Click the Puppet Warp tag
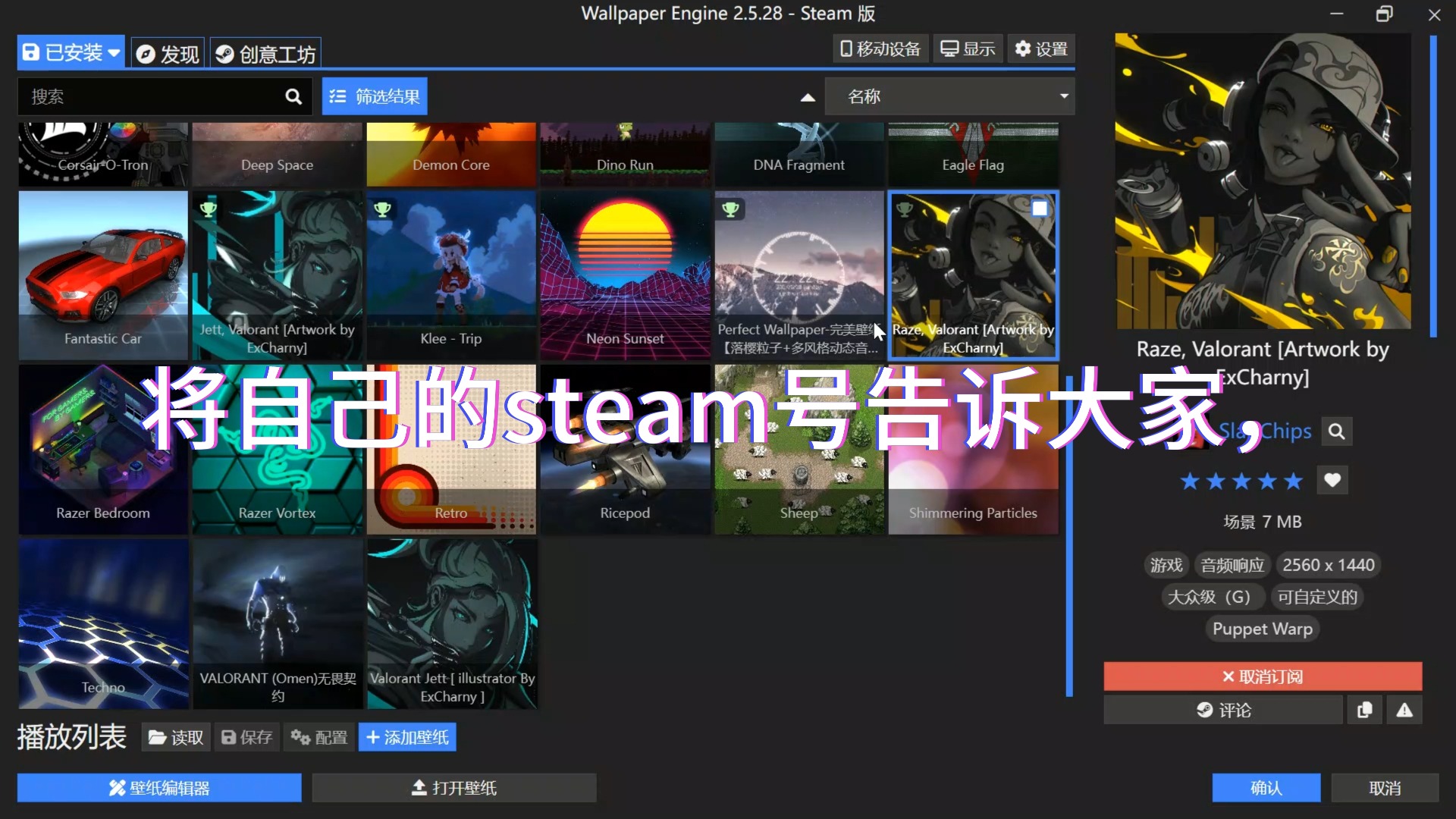1456x819 pixels. (x=1262, y=629)
